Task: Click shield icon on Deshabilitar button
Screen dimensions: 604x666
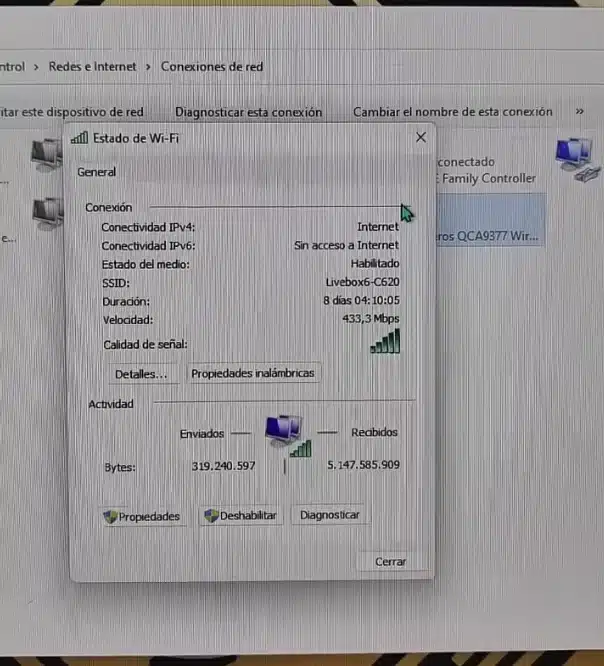Action: click(x=211, y=516)
